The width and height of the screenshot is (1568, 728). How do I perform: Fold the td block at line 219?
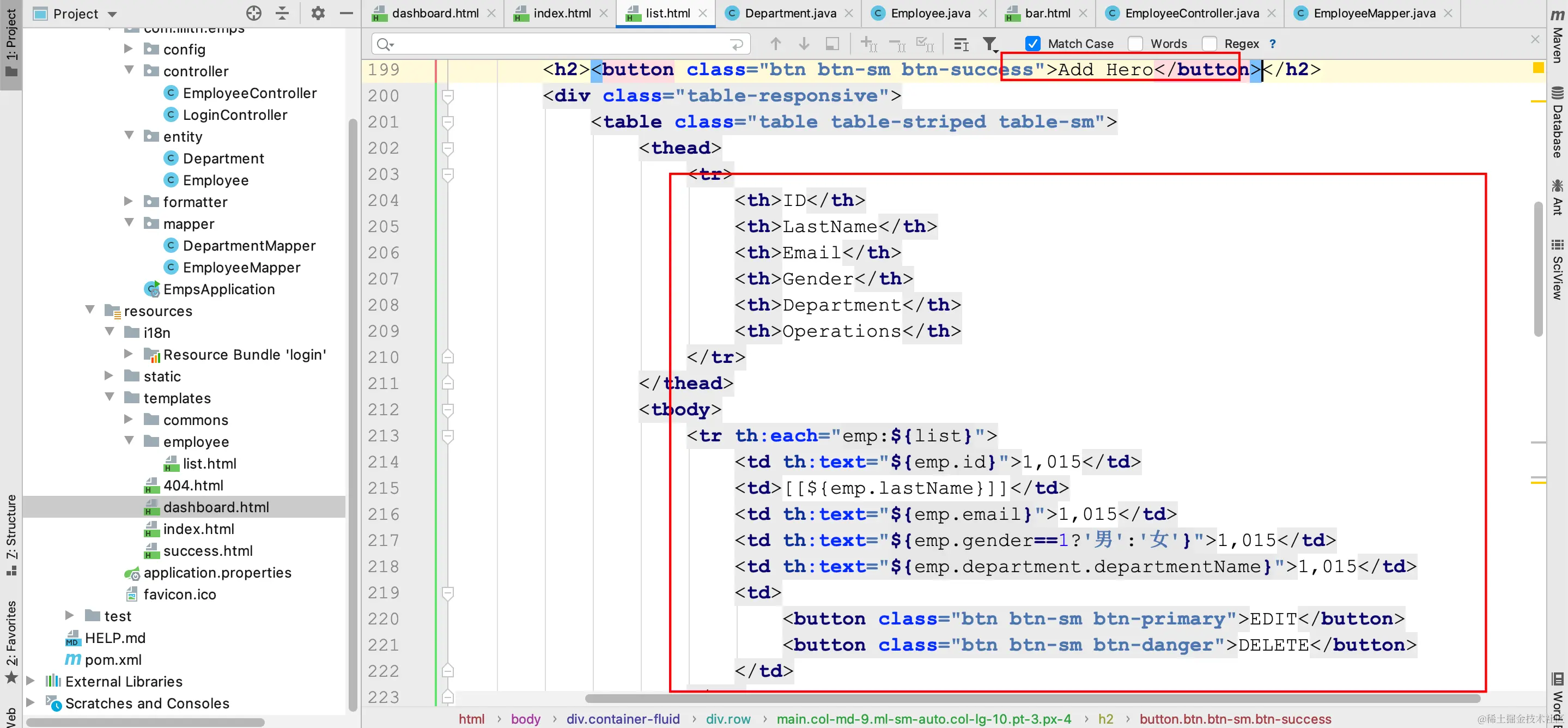click(x=447, y=593)
